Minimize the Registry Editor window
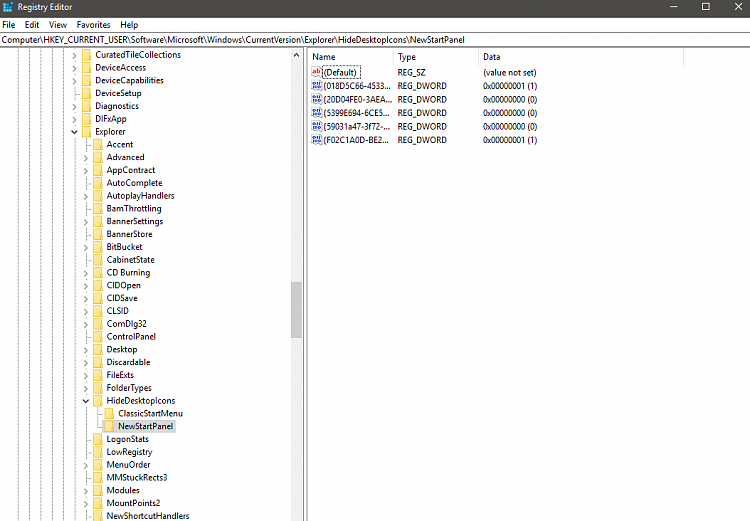 tap(673, 7)
